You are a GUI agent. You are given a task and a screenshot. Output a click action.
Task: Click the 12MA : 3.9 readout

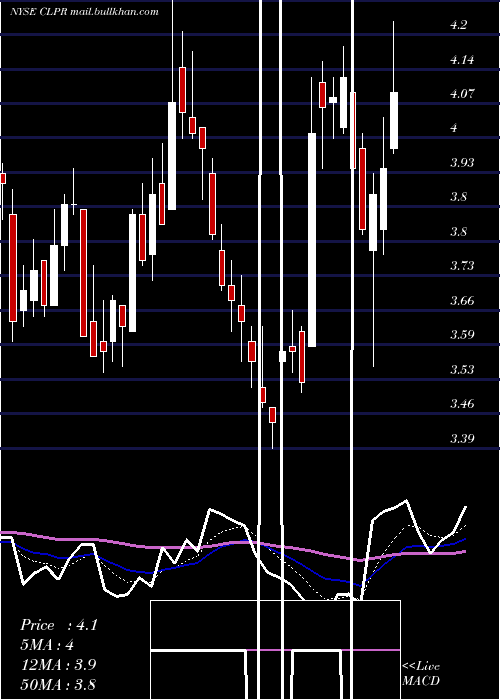(58, 665)
